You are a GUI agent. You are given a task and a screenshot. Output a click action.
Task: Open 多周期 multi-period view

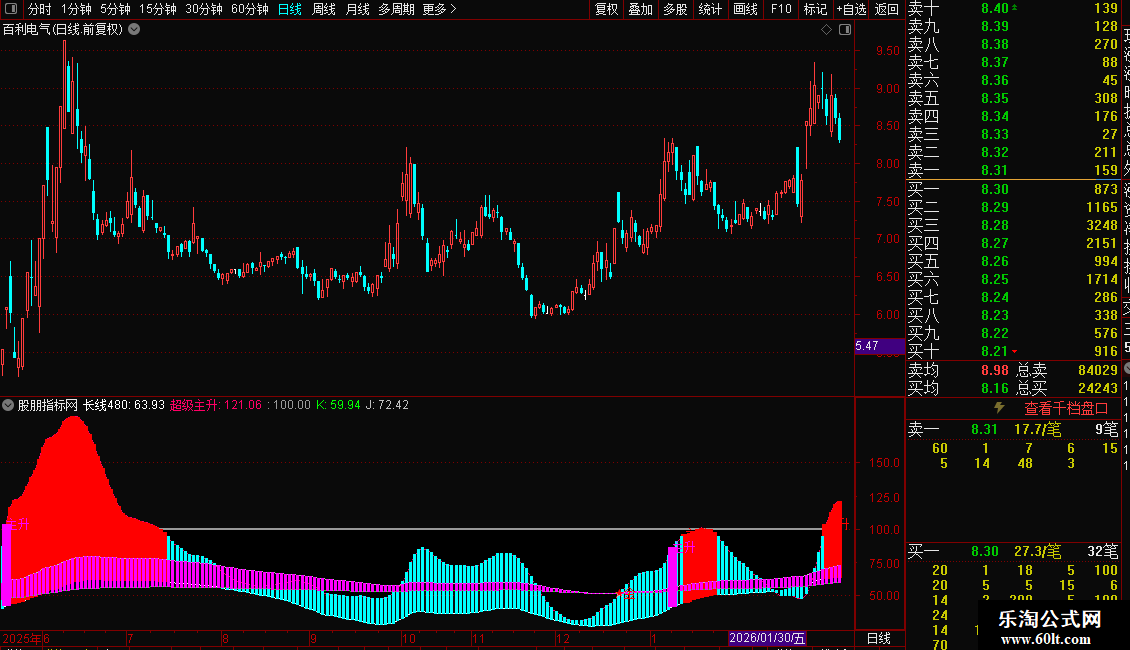[396, 9]
